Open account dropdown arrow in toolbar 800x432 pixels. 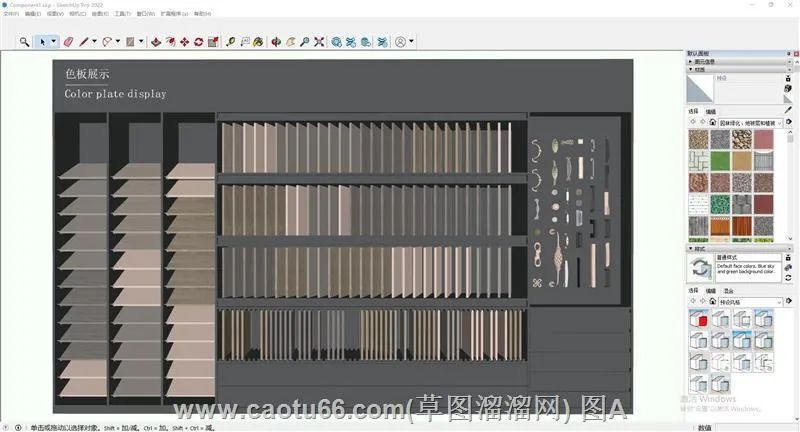pyautogui.click(x=411, y=42)
